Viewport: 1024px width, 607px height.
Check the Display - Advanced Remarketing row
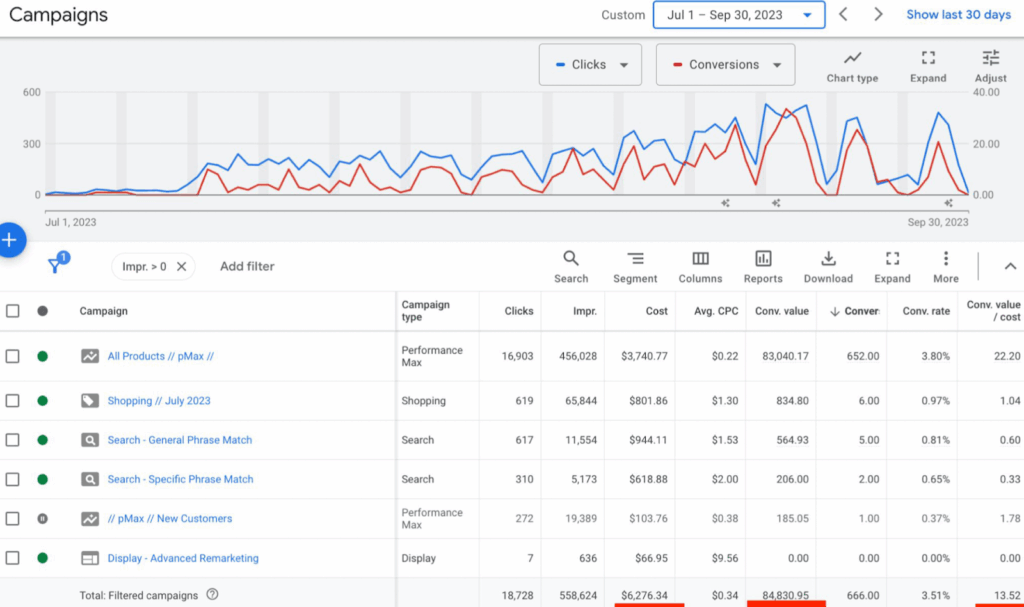[x=12, y=558]
